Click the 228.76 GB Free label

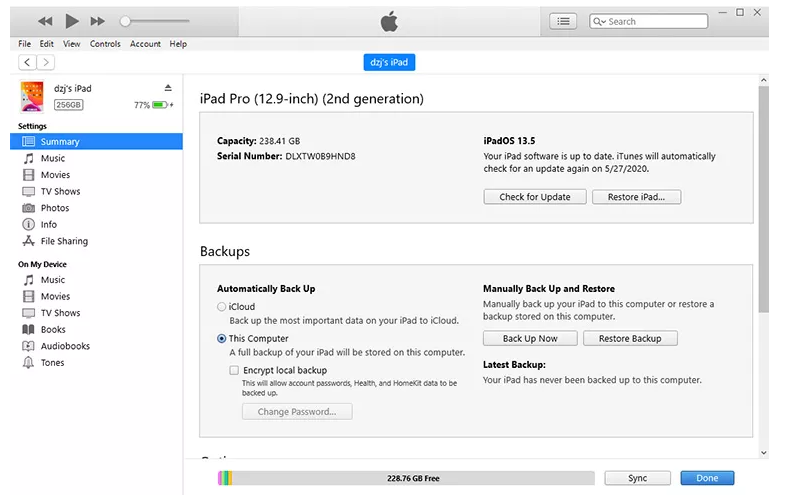(x=413, y=478)
